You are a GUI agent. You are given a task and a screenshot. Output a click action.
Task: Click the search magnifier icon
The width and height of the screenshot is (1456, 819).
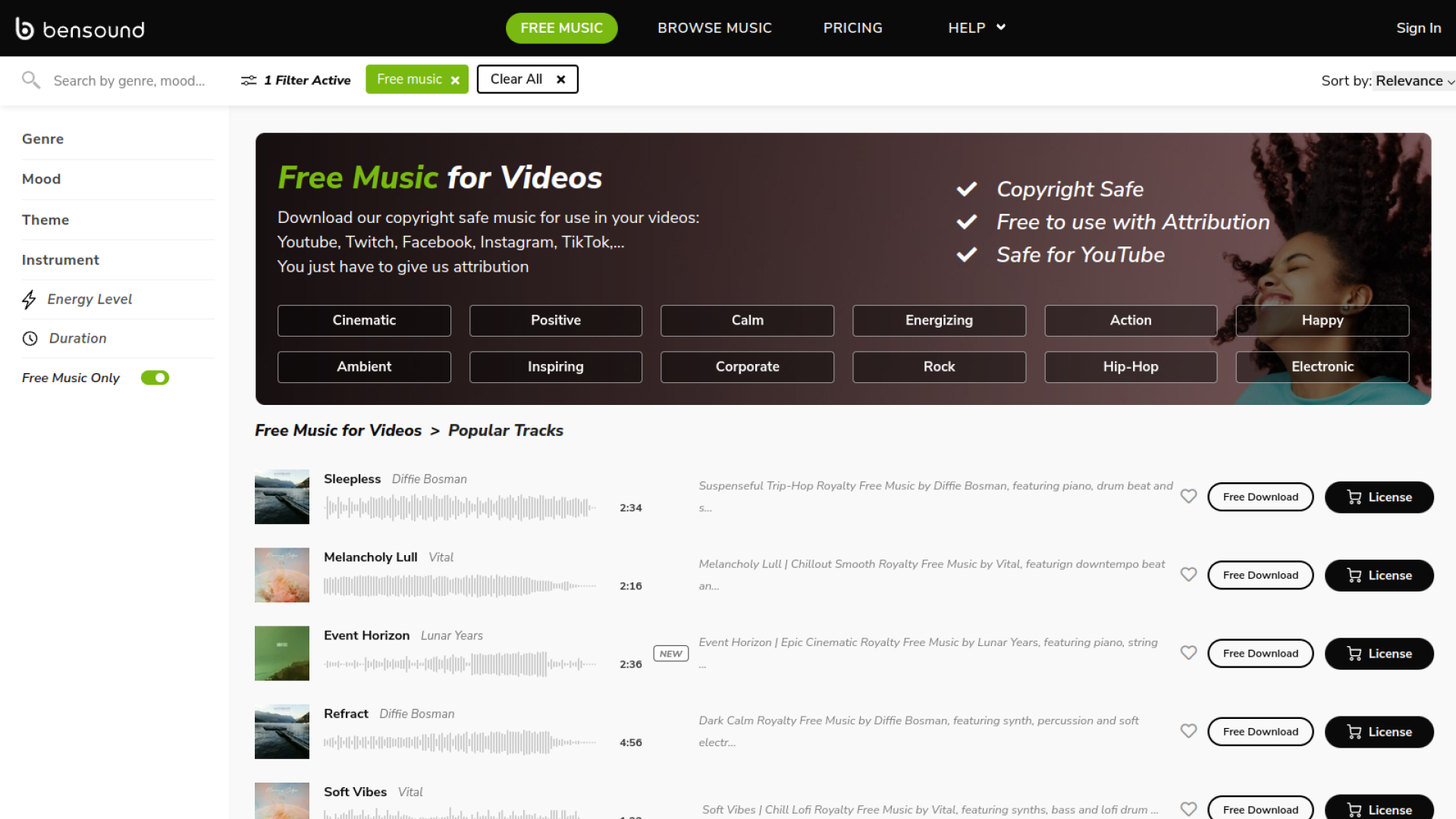click(30, 80)
